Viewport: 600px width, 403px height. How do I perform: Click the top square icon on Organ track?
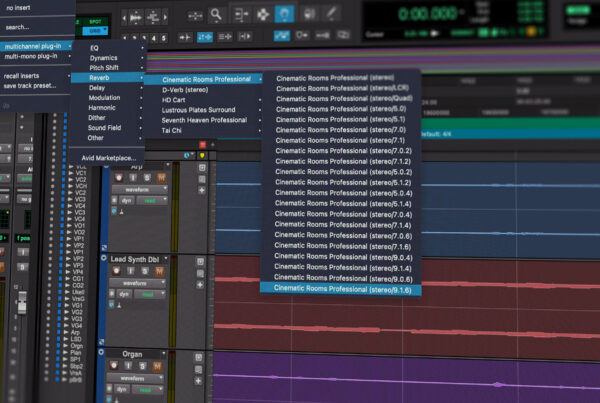tap(198, 357)
